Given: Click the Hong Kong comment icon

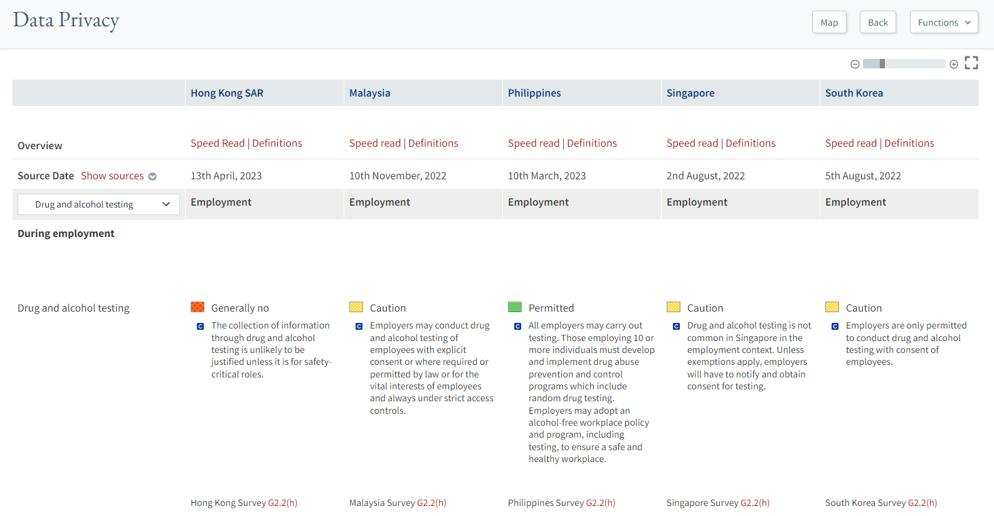Looking at the screenshot, I should click(x=200, y=326).
